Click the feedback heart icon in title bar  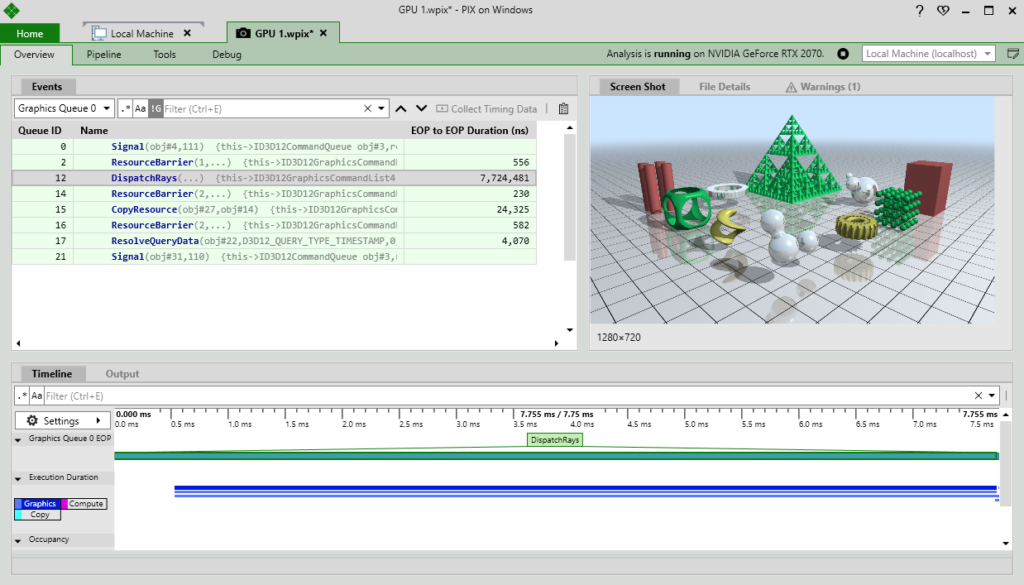click(x=942, y=11)
